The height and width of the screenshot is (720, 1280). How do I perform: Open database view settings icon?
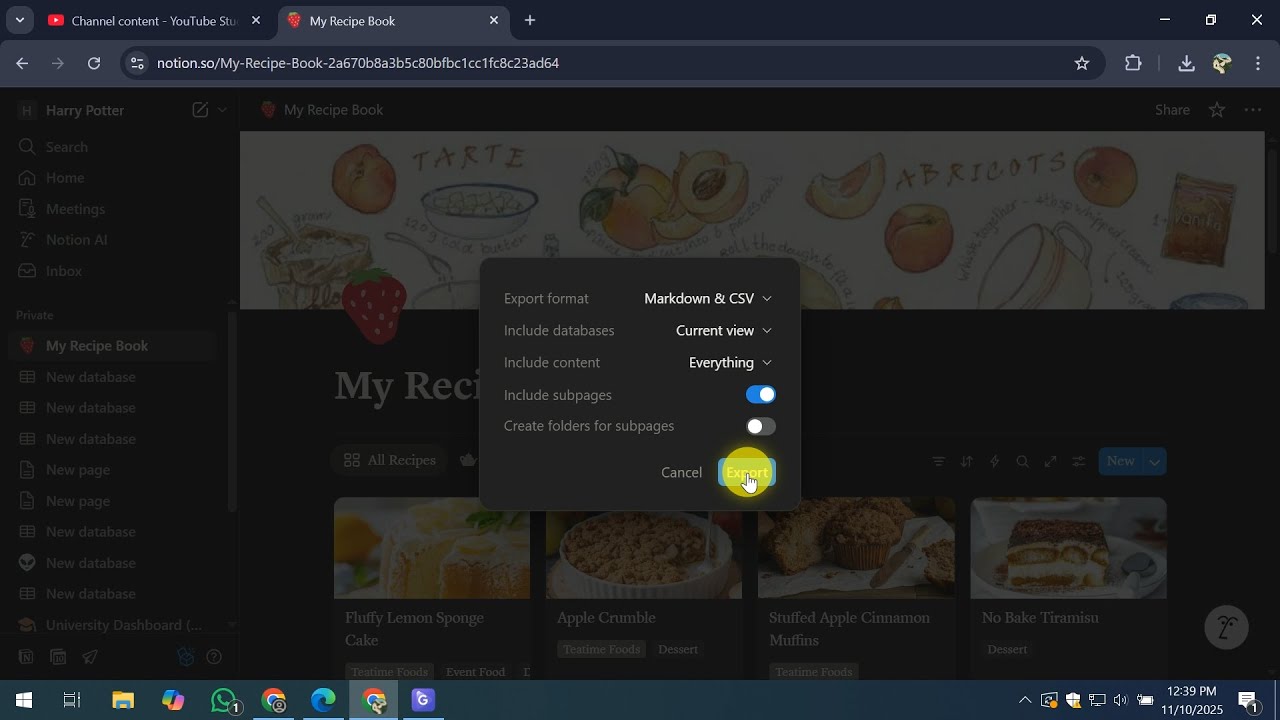1078,461
